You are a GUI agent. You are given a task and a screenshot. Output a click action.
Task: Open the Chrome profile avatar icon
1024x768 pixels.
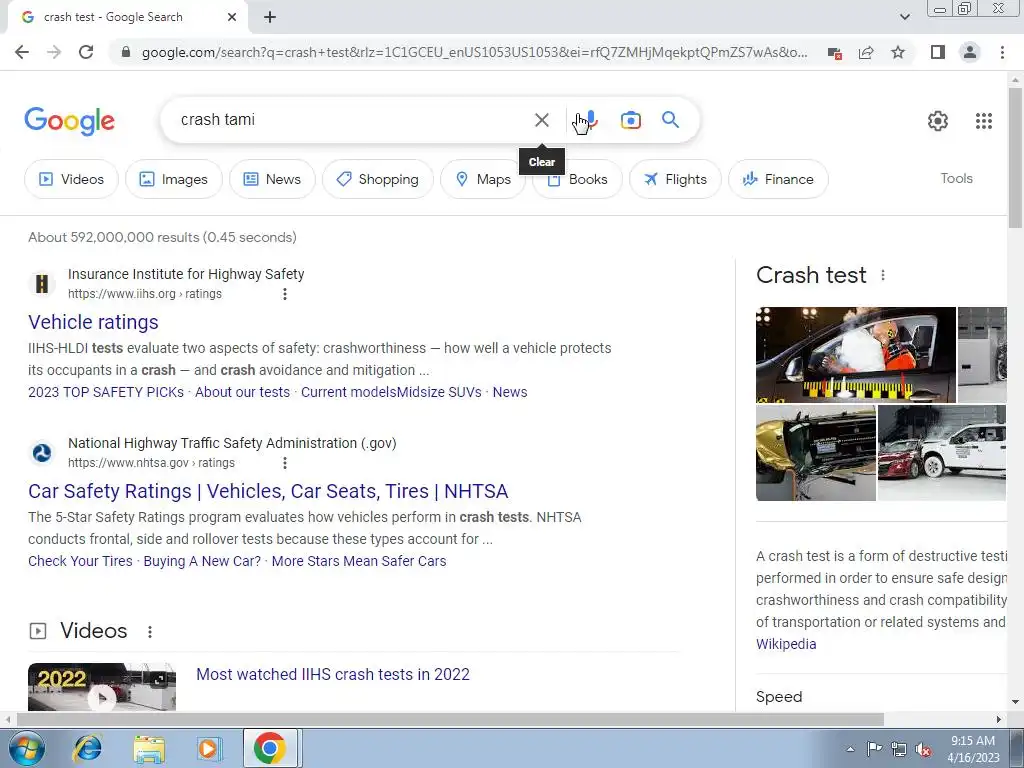click(970, 52)
